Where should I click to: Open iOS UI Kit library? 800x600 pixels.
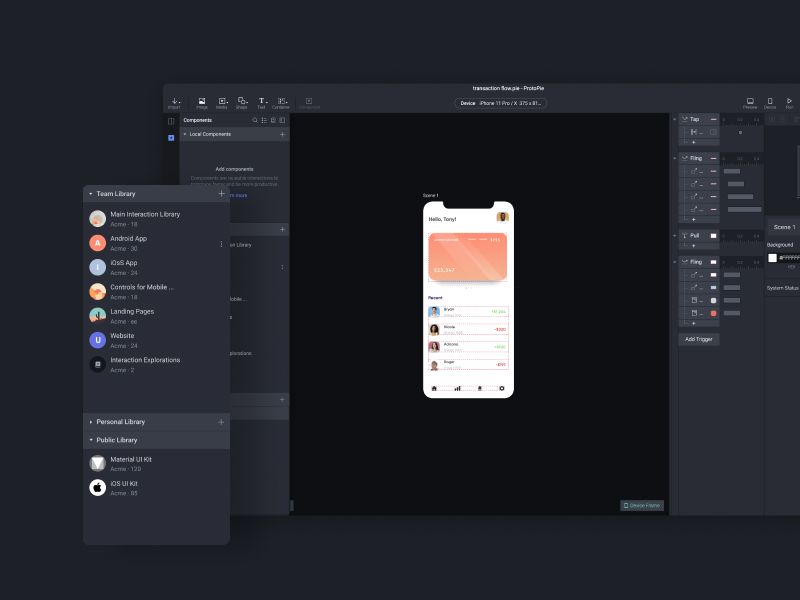pos(156,488)
